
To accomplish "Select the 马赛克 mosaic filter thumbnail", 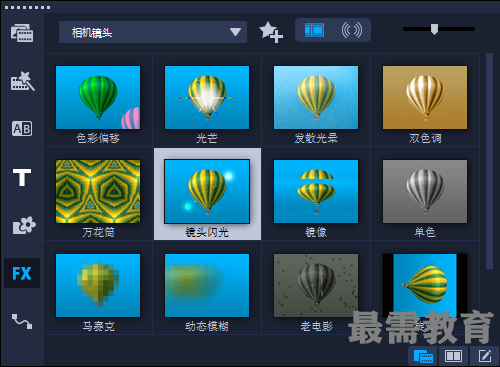I will point(98,285).
